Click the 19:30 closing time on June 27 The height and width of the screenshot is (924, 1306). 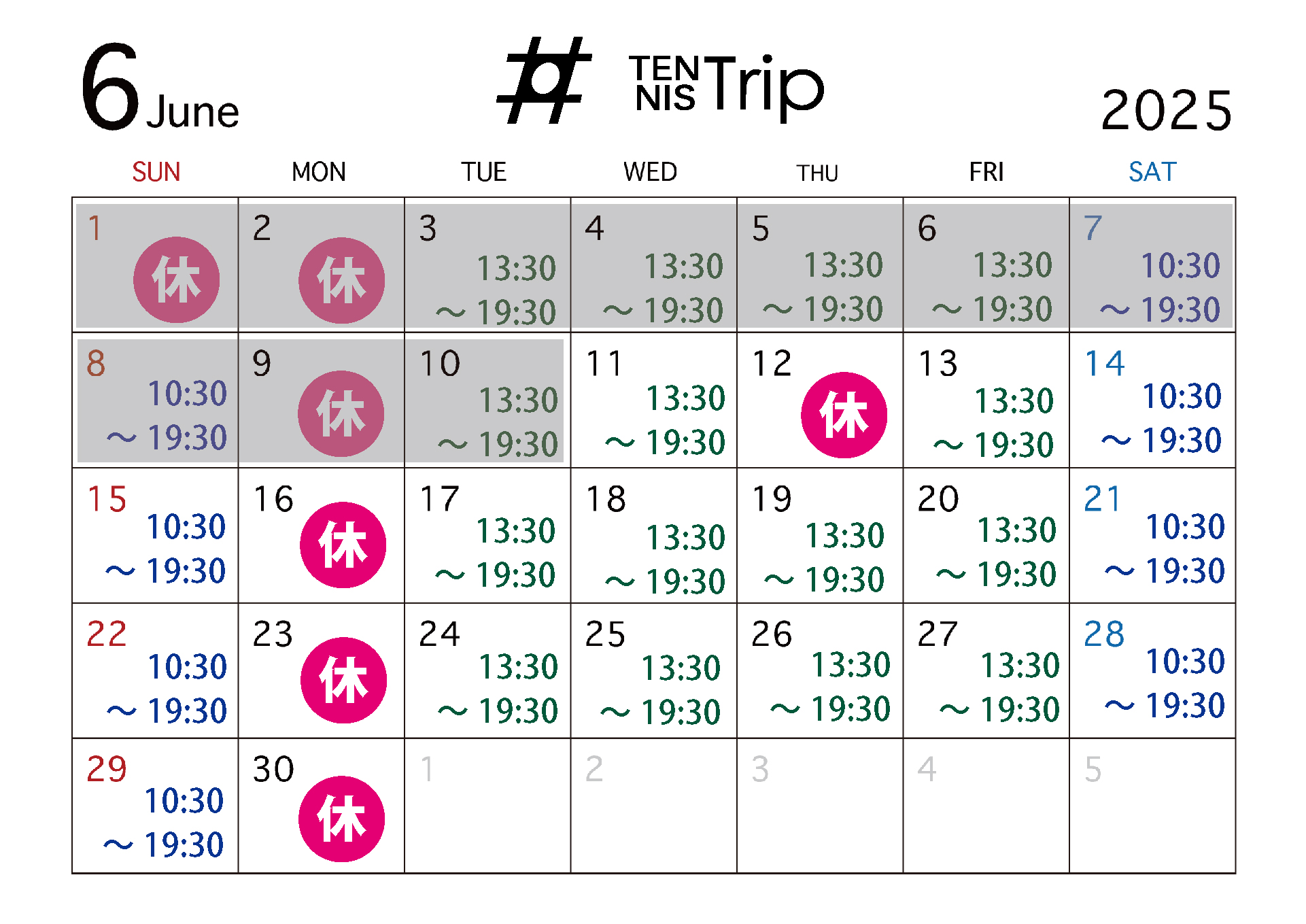coord(1020,710)
